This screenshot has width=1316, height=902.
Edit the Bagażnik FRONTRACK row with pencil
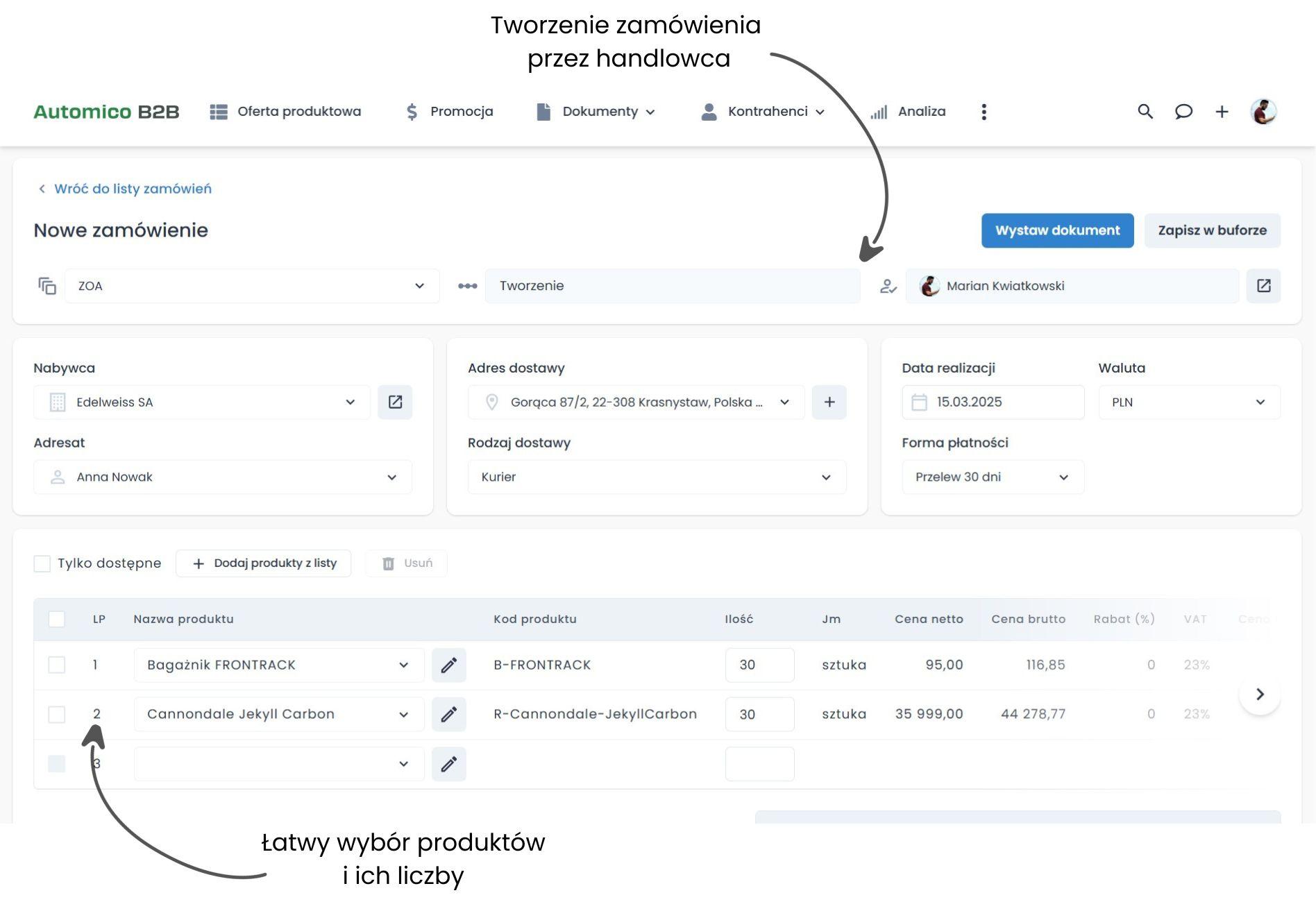449,665
